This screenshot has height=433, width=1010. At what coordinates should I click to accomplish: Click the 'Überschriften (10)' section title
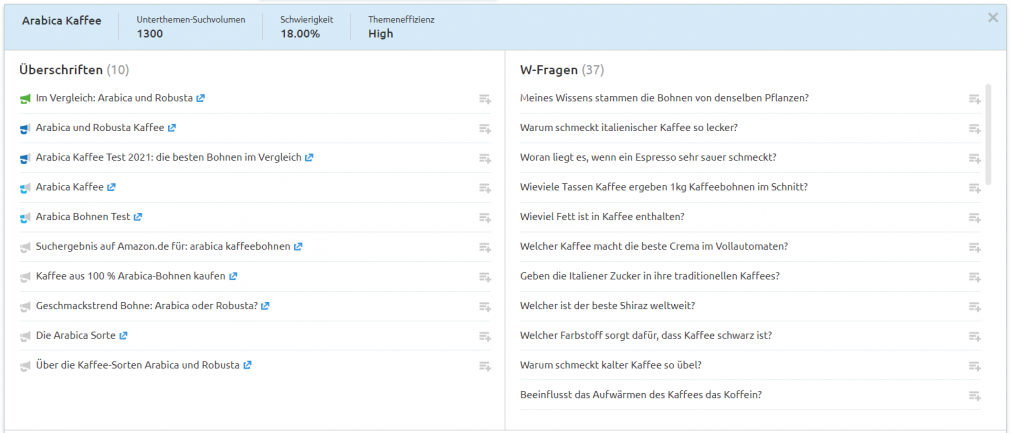coord(75,70)
